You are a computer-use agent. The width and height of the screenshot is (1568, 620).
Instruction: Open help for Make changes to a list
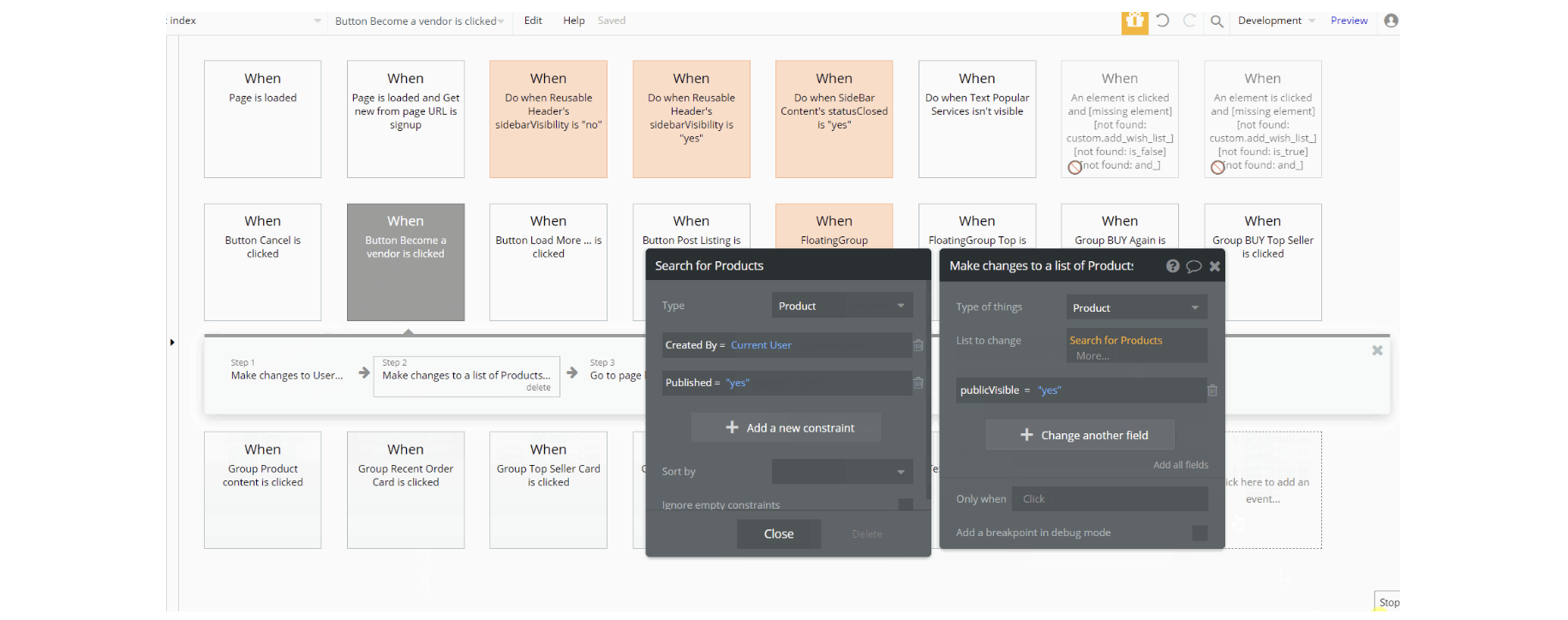[1172, 266]
